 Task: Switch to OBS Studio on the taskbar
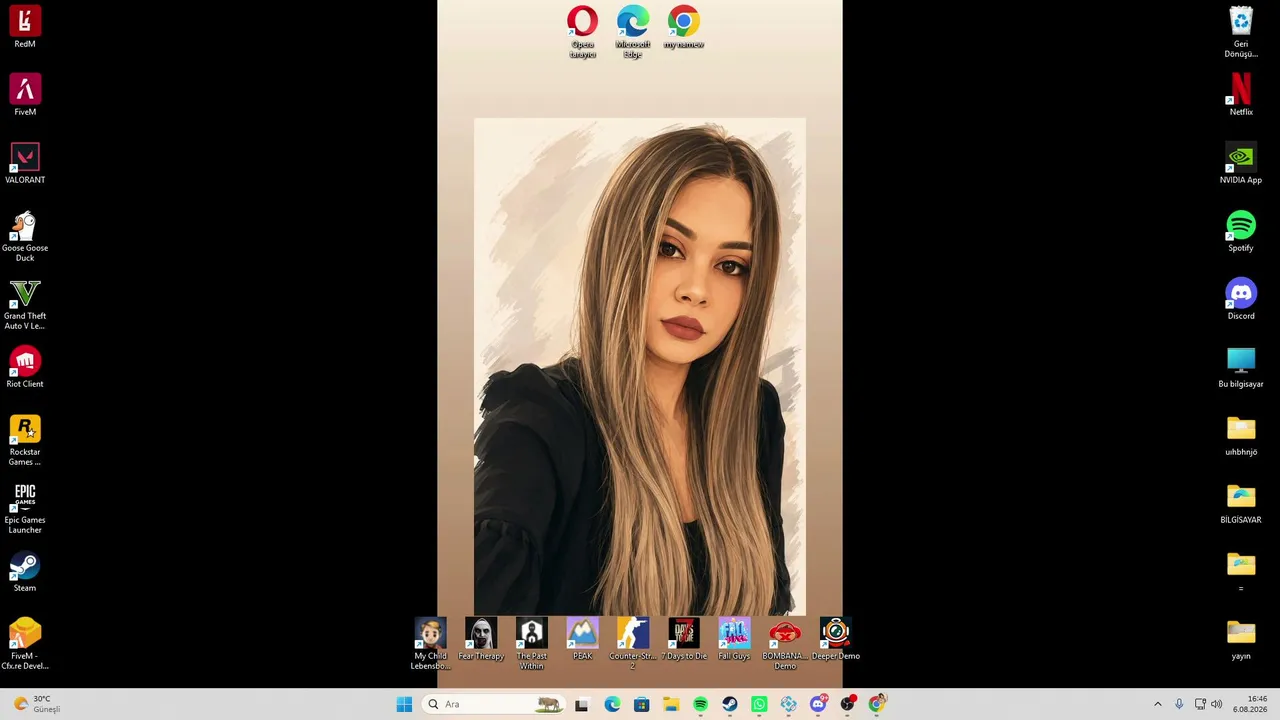point(848,704)
